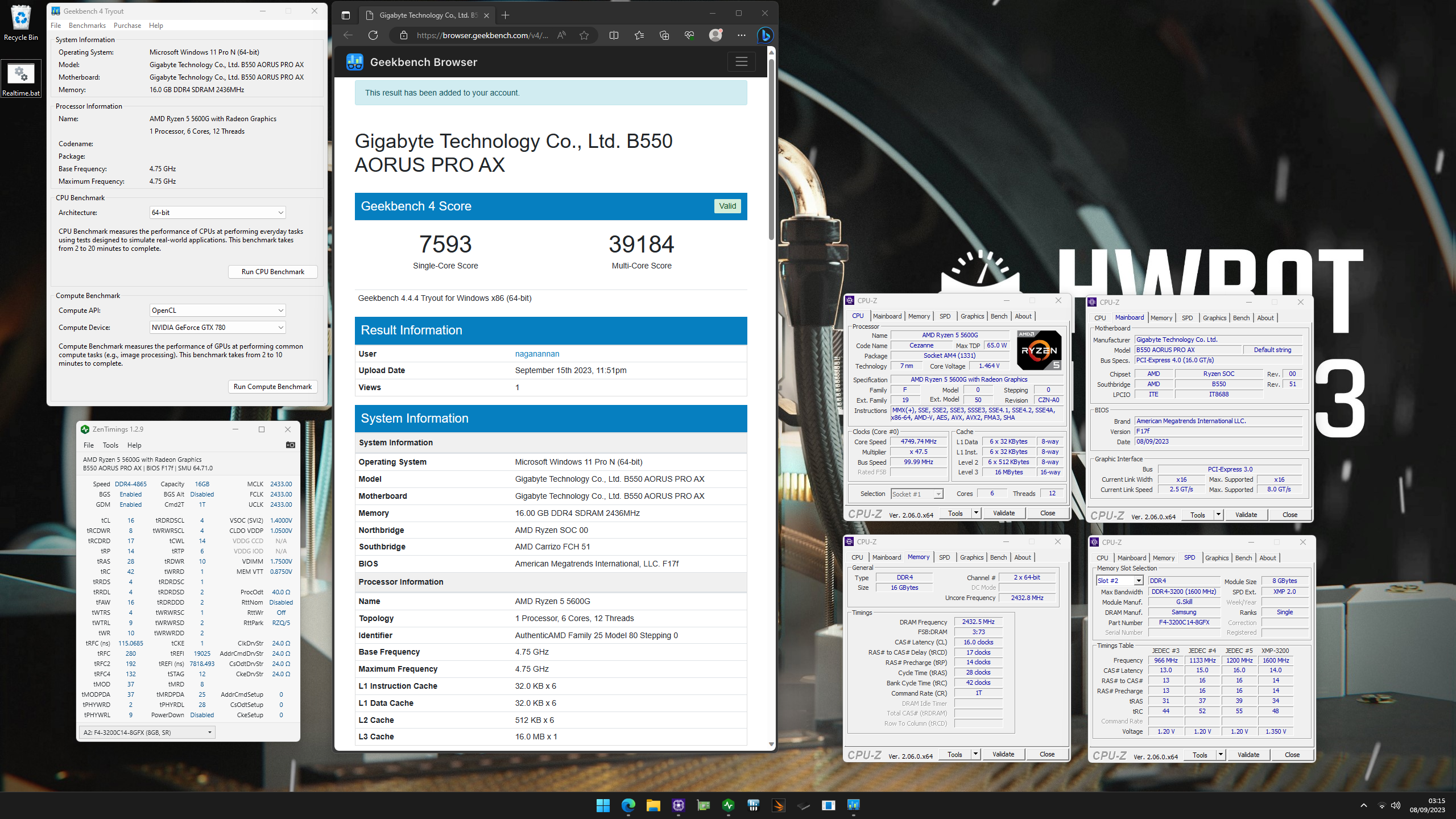Click Close in CPU-Z Mainboard window
This screenshot has height=819, width=1456.
(1290, 515)
